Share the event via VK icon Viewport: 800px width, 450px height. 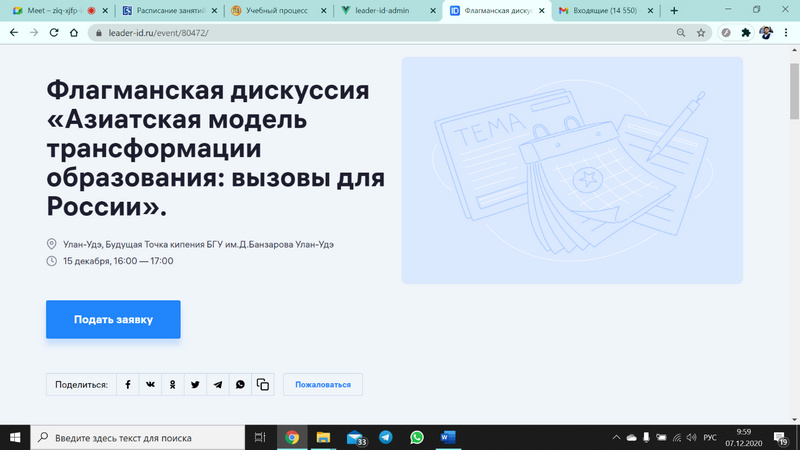tap(150, 385)
